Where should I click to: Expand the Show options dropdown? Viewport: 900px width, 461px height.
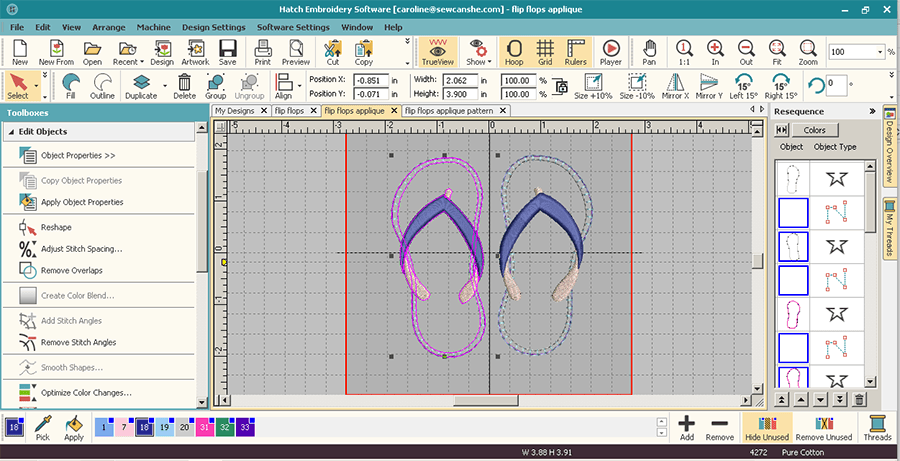tap(478, 52)
